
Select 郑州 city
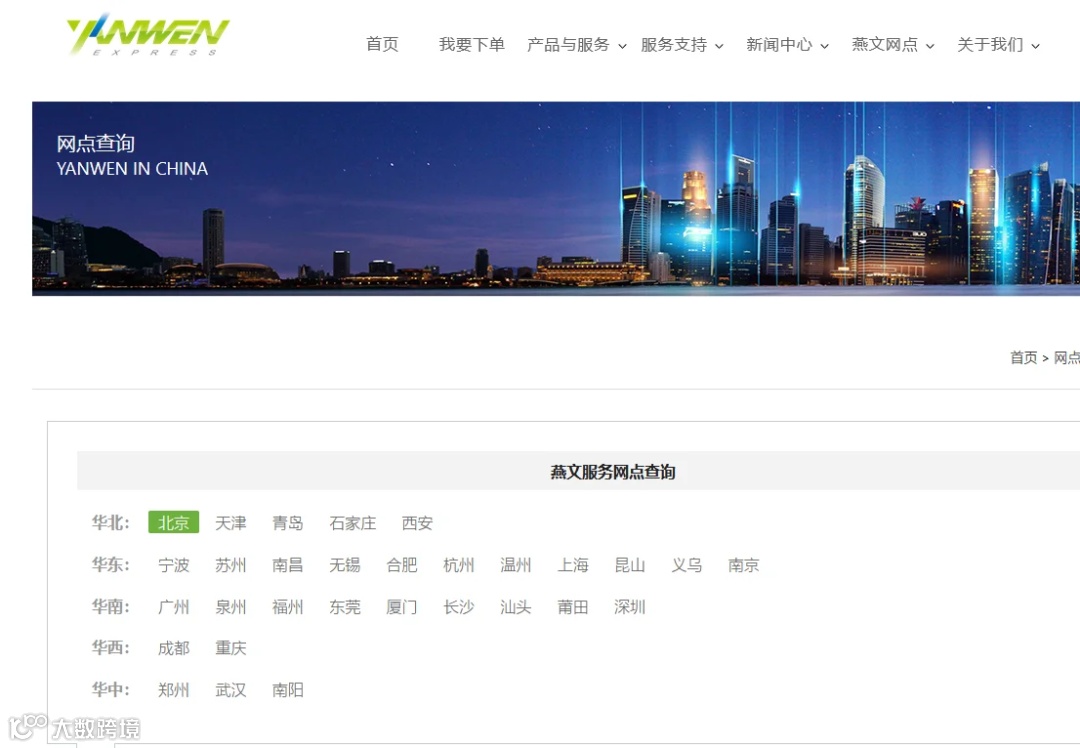174,690
